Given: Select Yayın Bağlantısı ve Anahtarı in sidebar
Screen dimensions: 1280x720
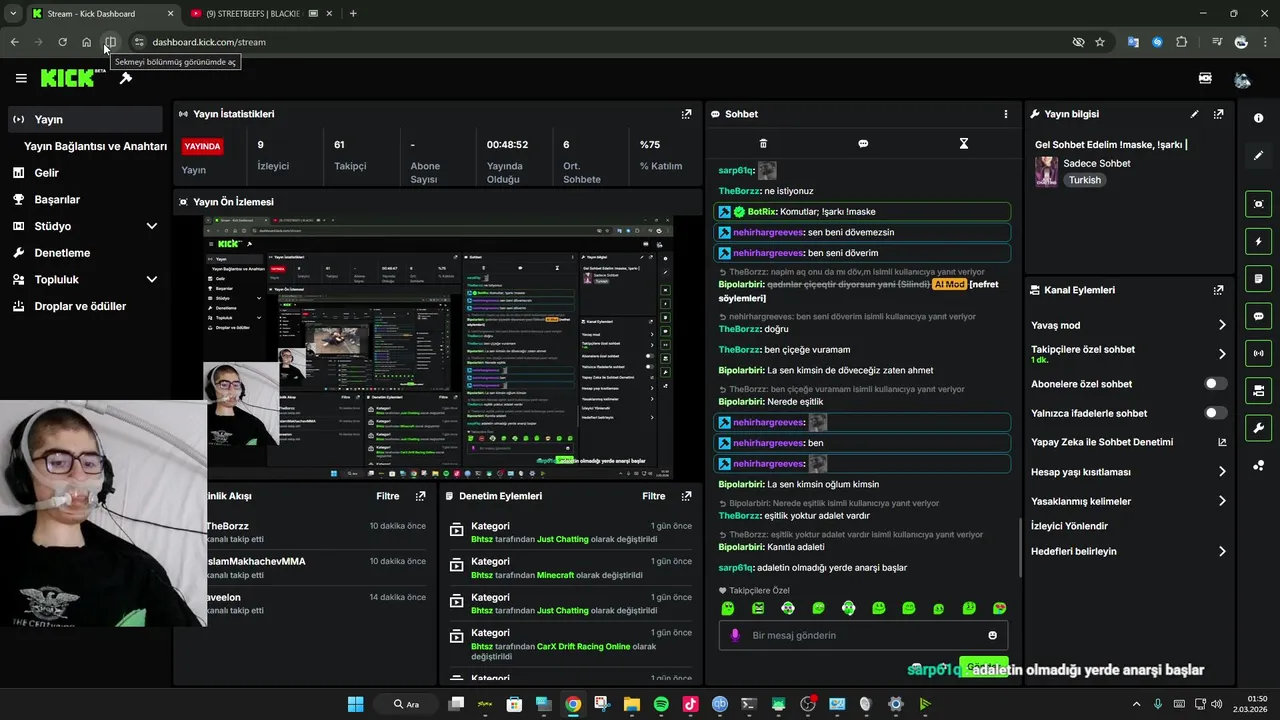Looking at the screenshot, I should point(95,146).
